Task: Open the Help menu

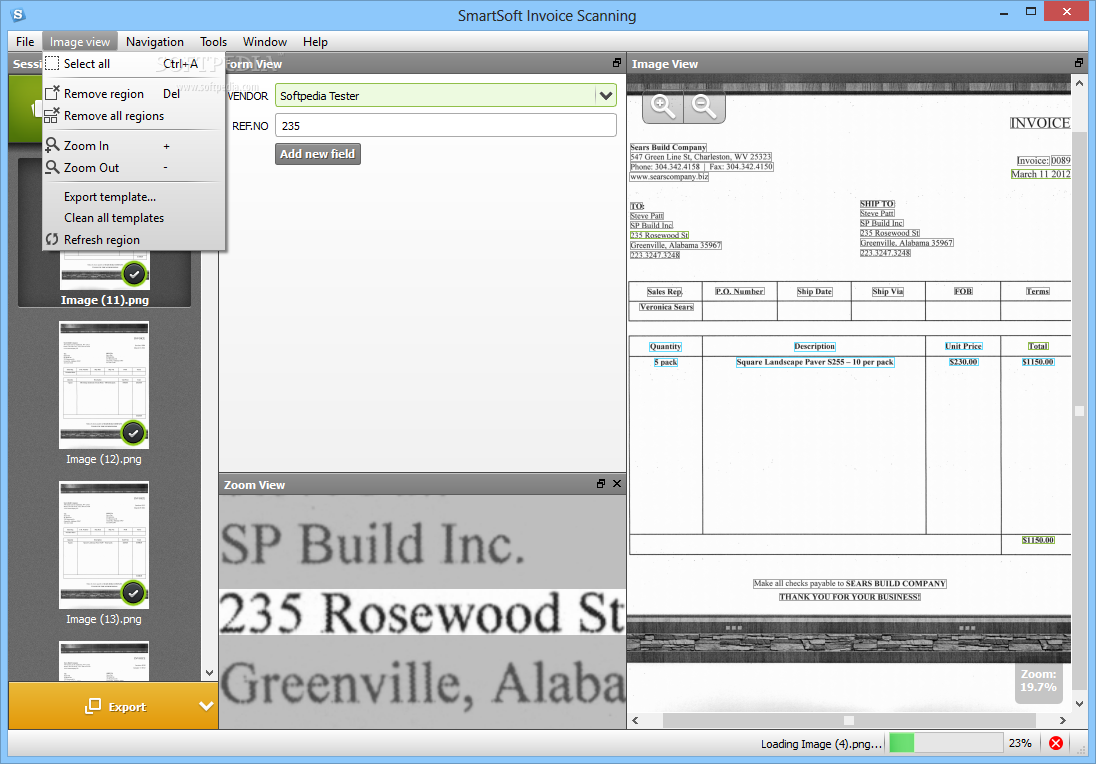Action: coord(315,41)
